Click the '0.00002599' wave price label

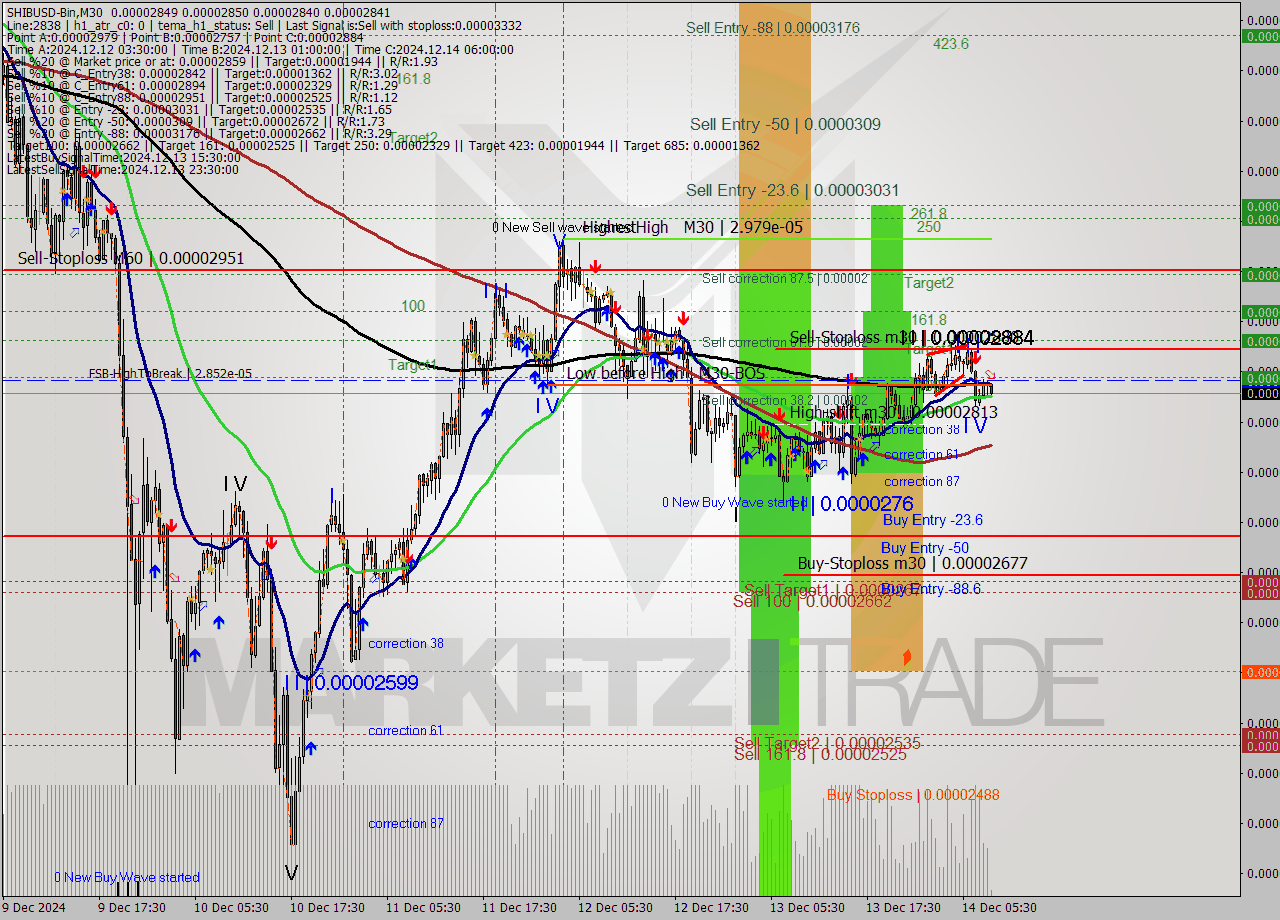click(x=366, y=683)
